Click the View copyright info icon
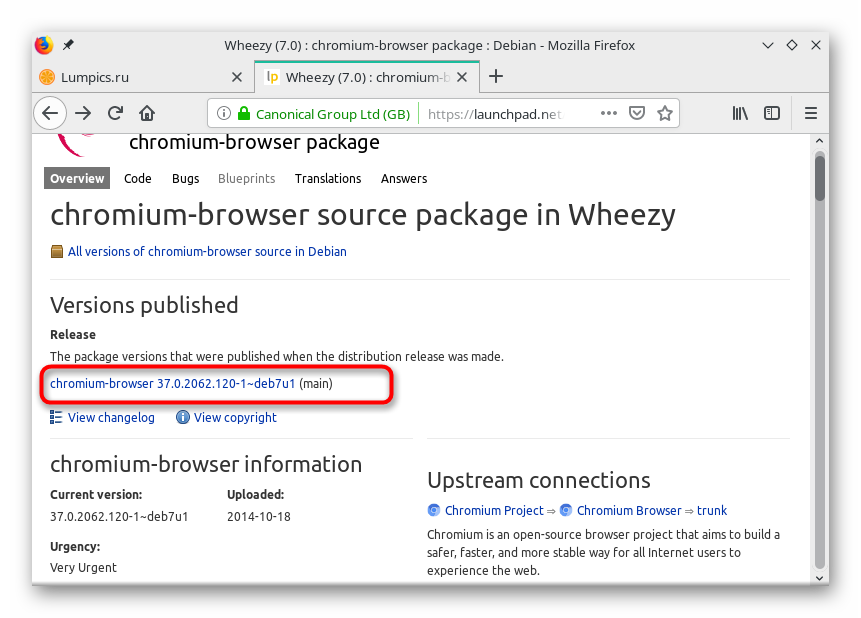The image size is (861, 618). coord(182,417)
